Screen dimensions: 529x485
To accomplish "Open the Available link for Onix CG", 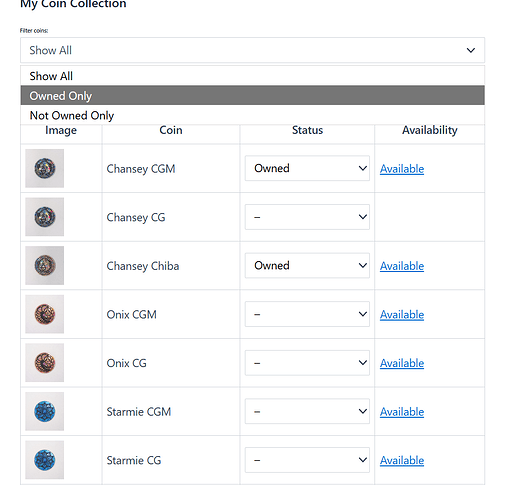I will coord(402,363).
